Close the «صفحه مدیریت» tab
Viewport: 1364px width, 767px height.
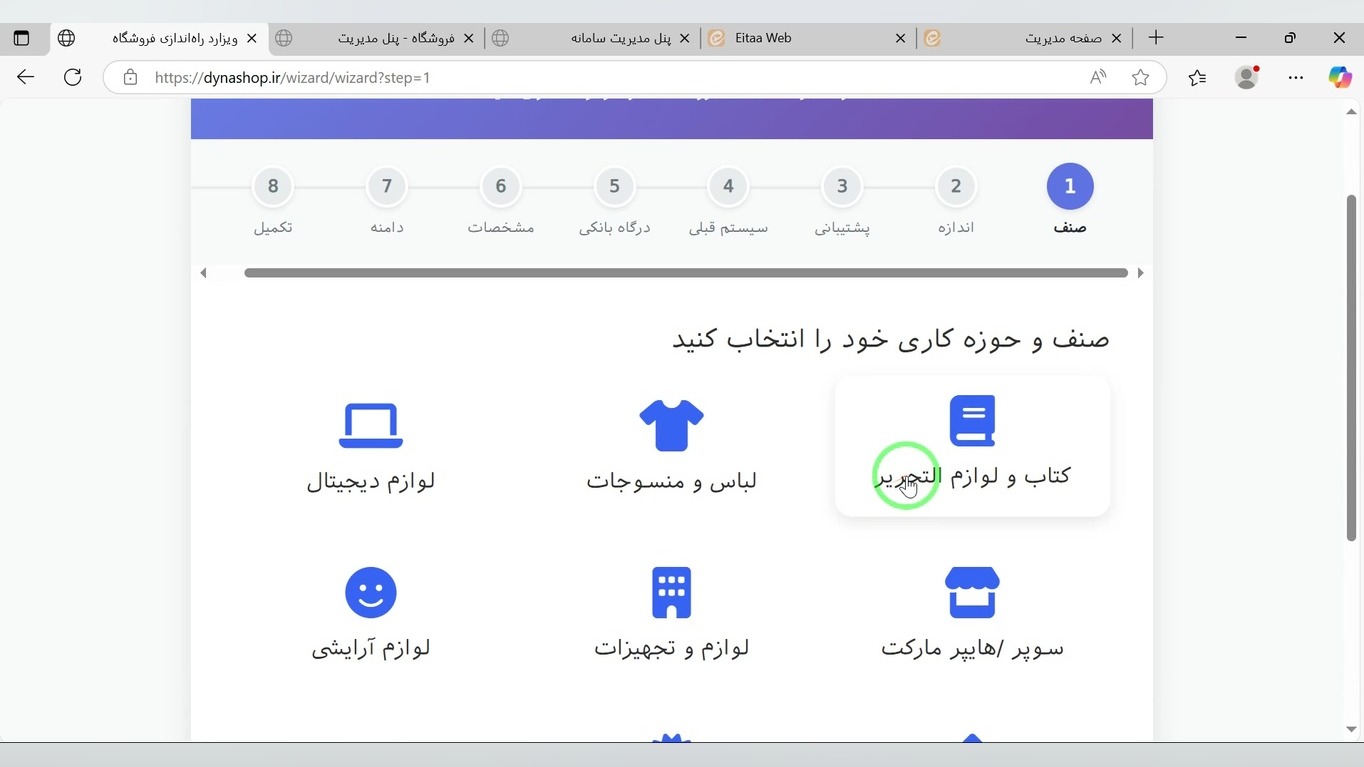tap(1117, 38)
